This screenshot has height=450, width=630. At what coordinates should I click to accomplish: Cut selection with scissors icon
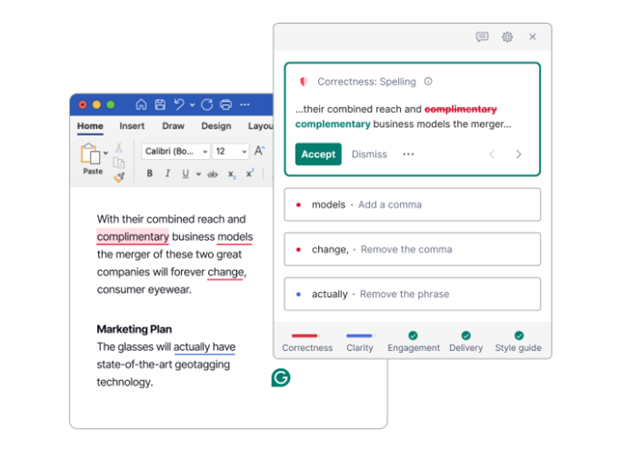coord(119,147)
